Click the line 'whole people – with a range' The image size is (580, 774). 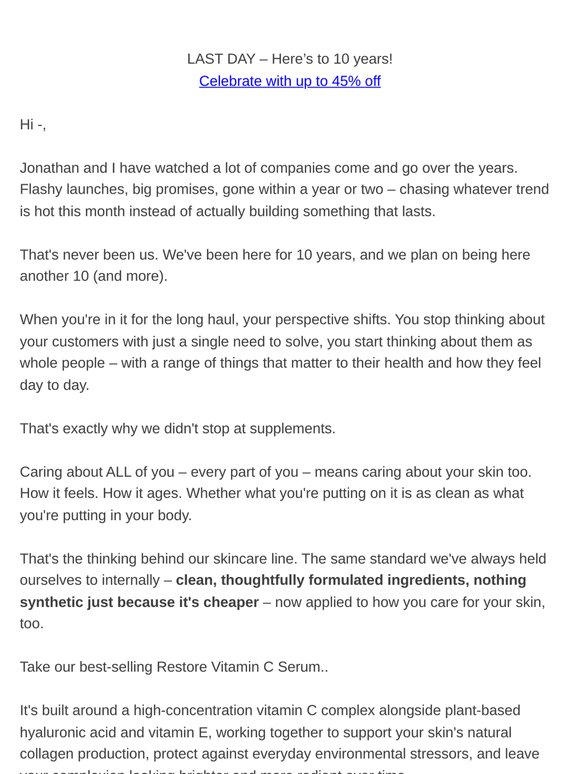280,363
